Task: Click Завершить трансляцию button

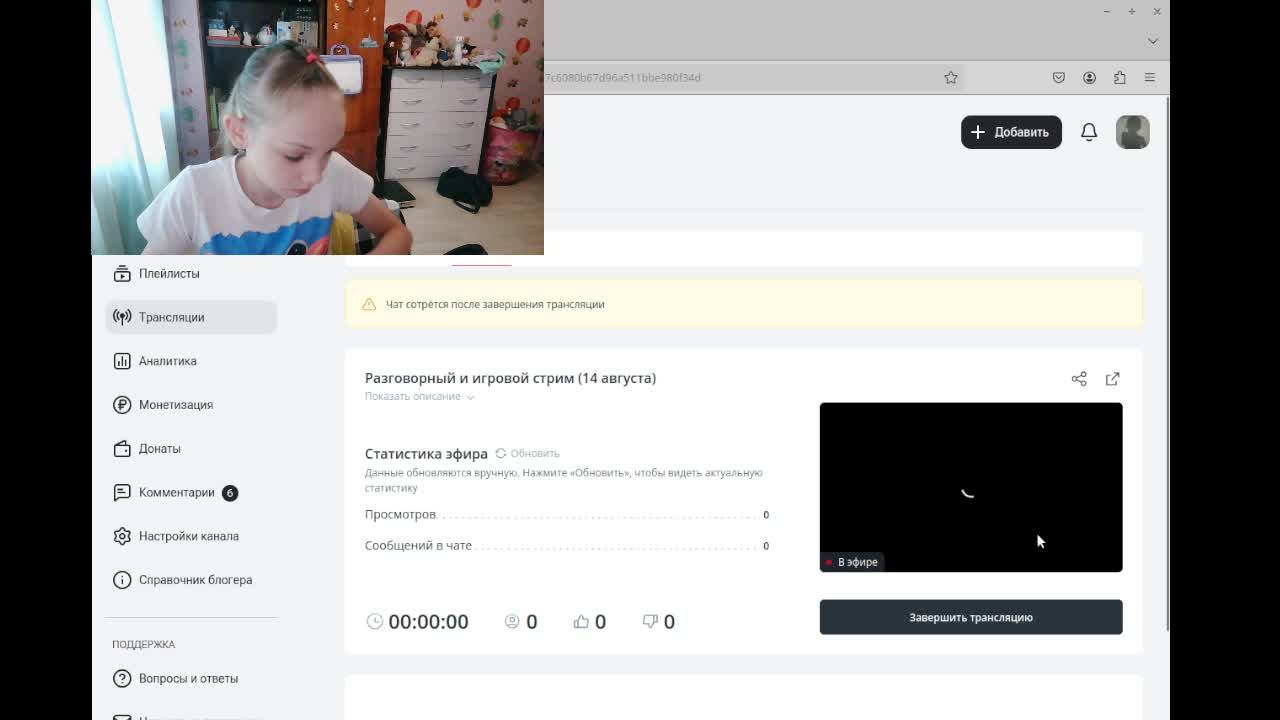Action: tap(971, 617)
